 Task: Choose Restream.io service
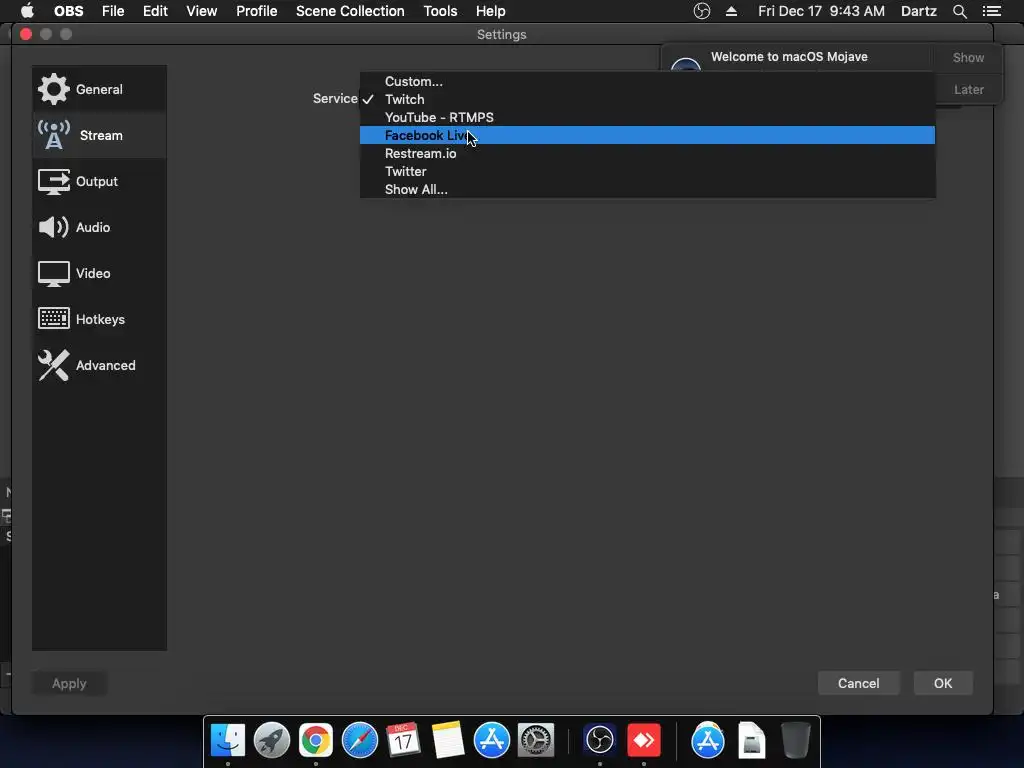click(x=647, y=153)
